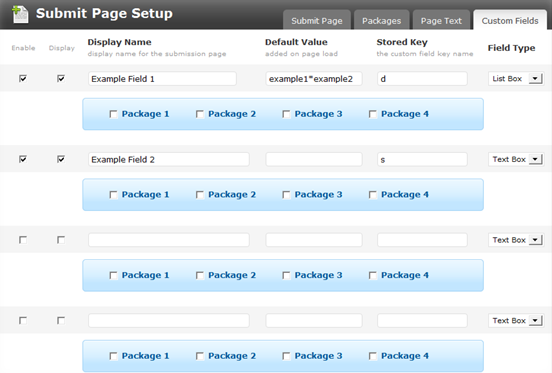Click the Submit Page Setup page icon
The width and height of the screenshot is (552, 373).
(20, 14)
